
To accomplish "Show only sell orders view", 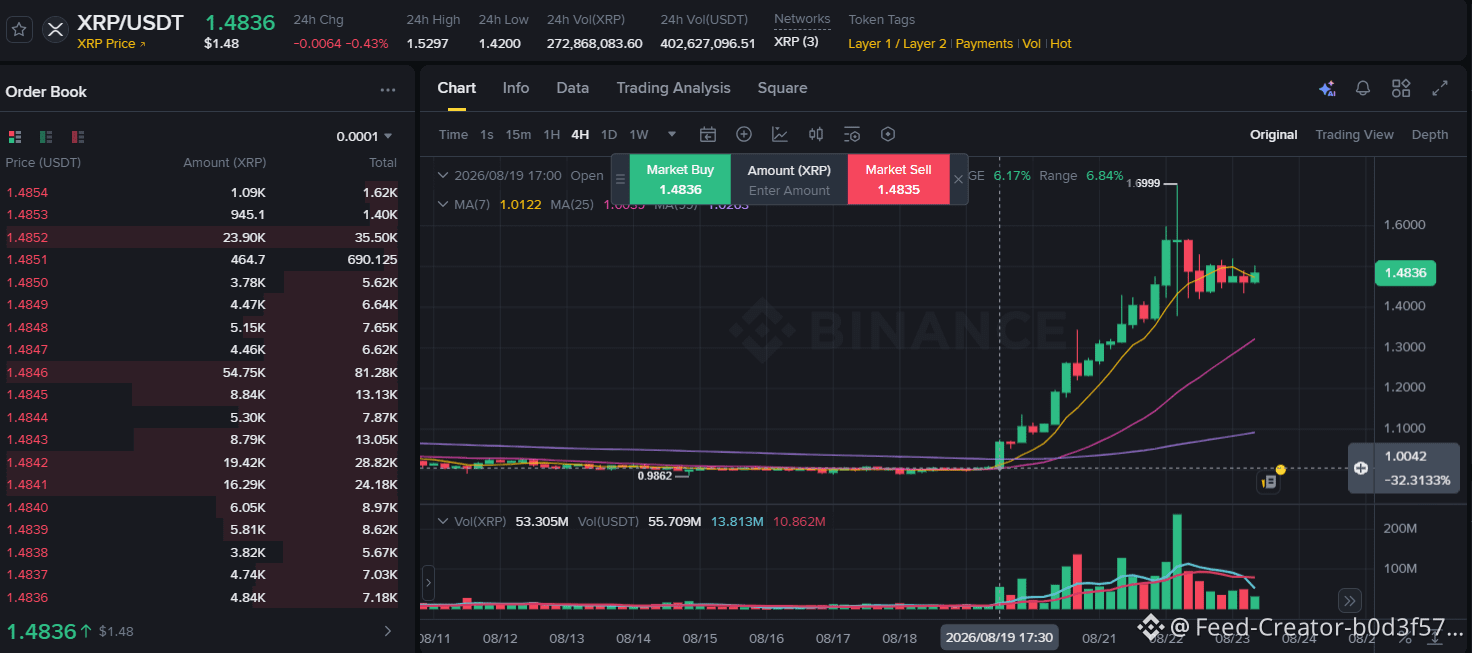I will (77, 136).
